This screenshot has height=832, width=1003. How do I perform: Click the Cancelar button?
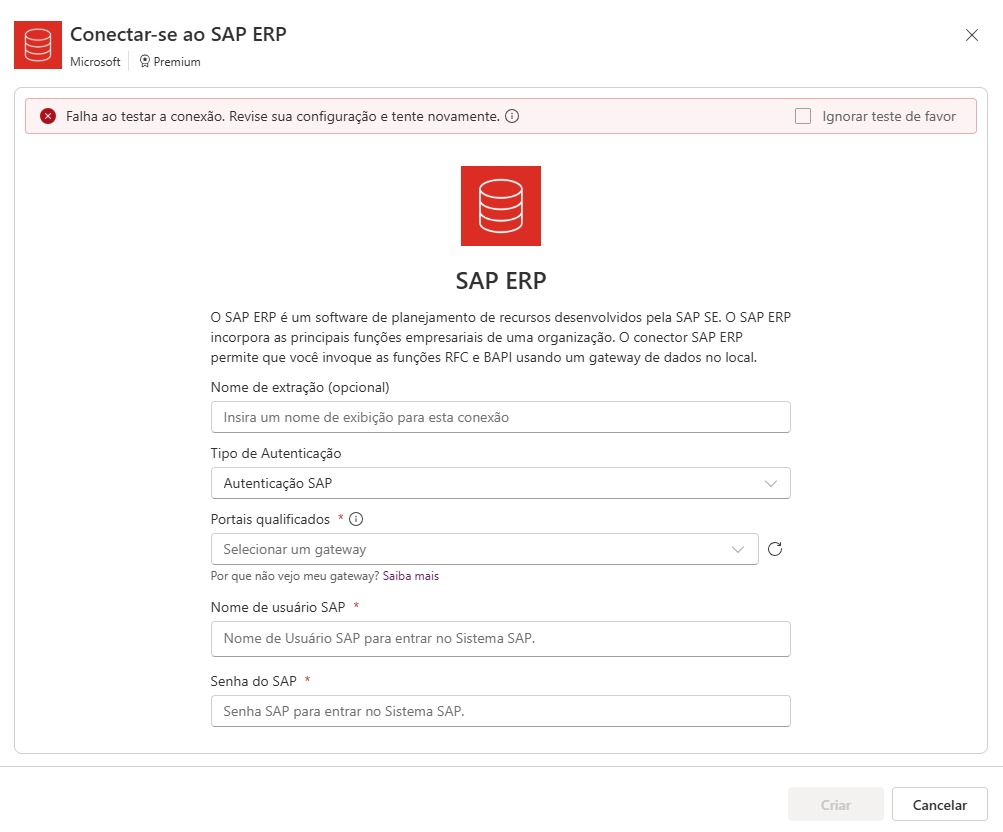(940, 805)
